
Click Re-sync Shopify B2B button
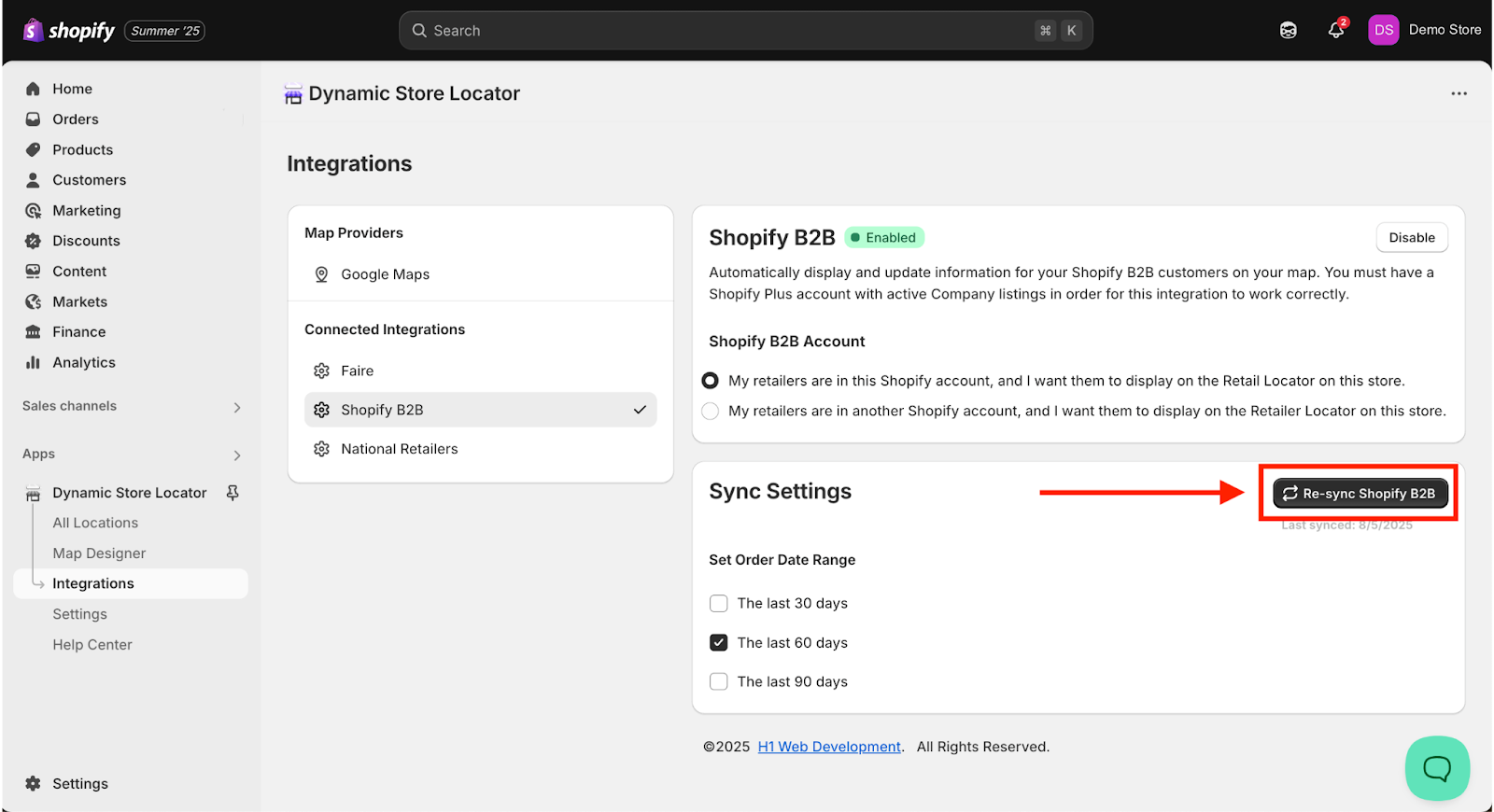tap(1360, 493)
